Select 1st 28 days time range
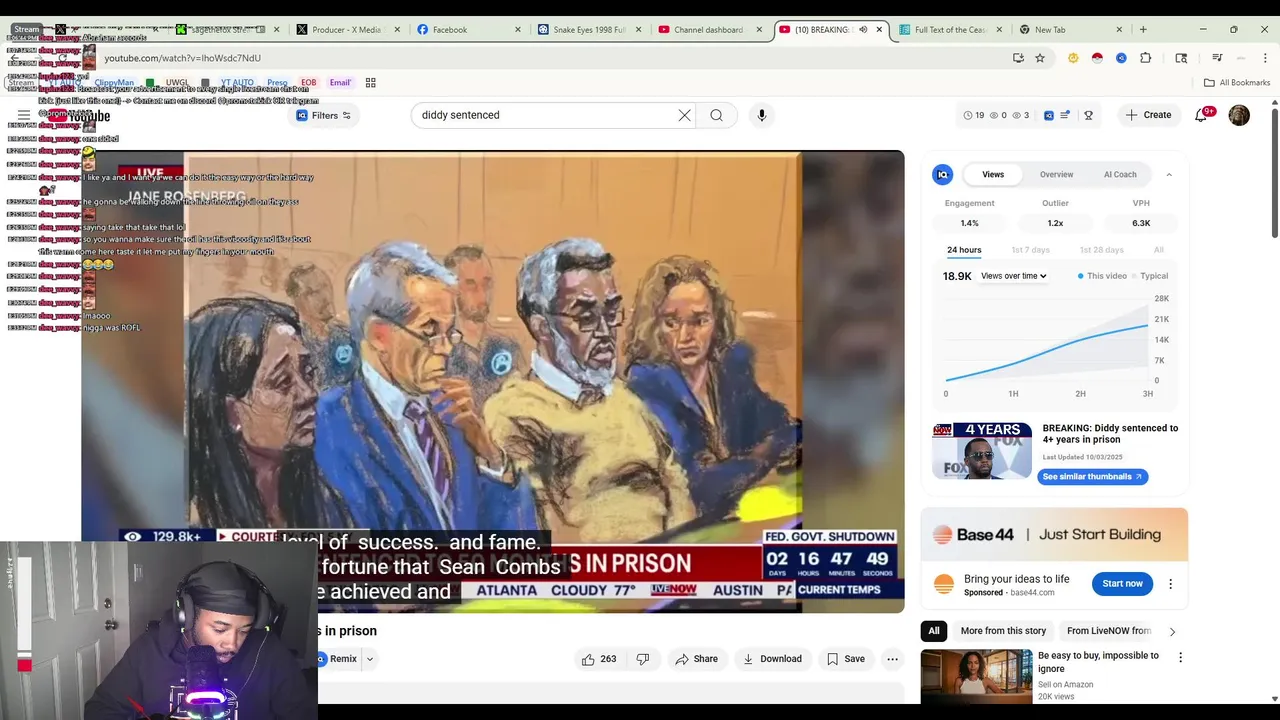This screenshot has height=720, width=1280. pos(1101,250)
